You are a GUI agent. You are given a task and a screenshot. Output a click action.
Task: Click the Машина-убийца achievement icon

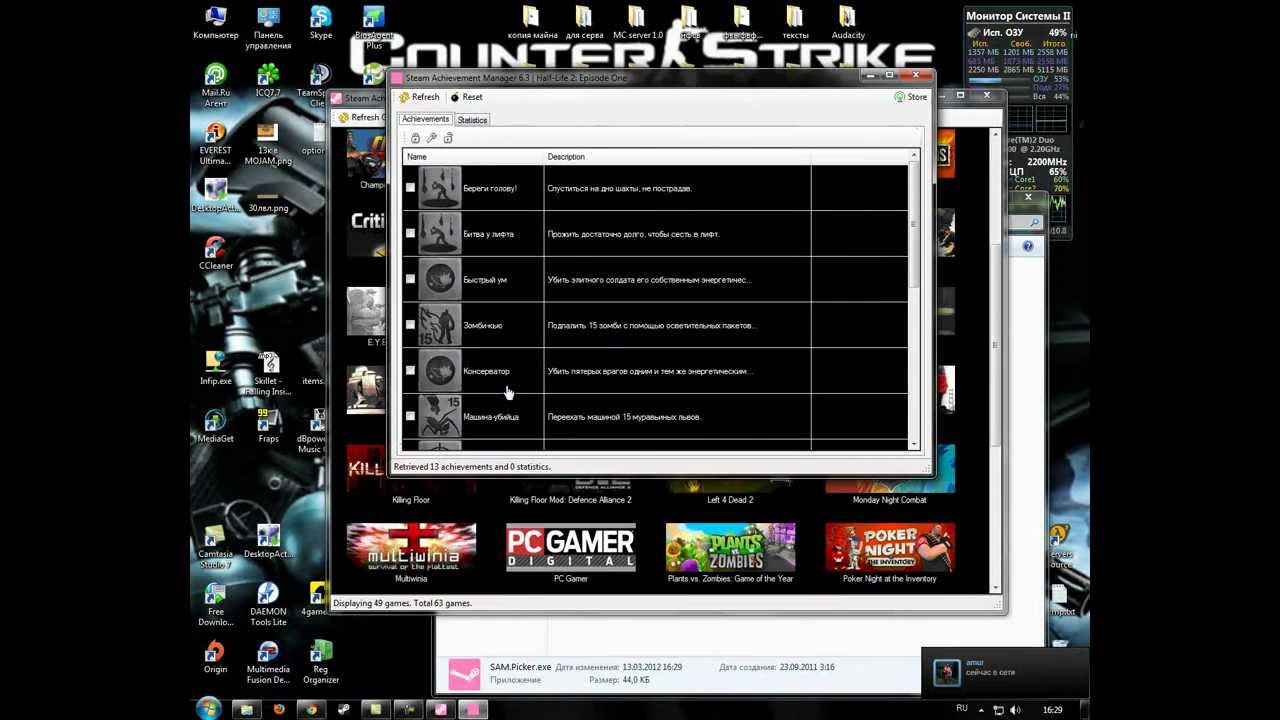tap(439, 416)
